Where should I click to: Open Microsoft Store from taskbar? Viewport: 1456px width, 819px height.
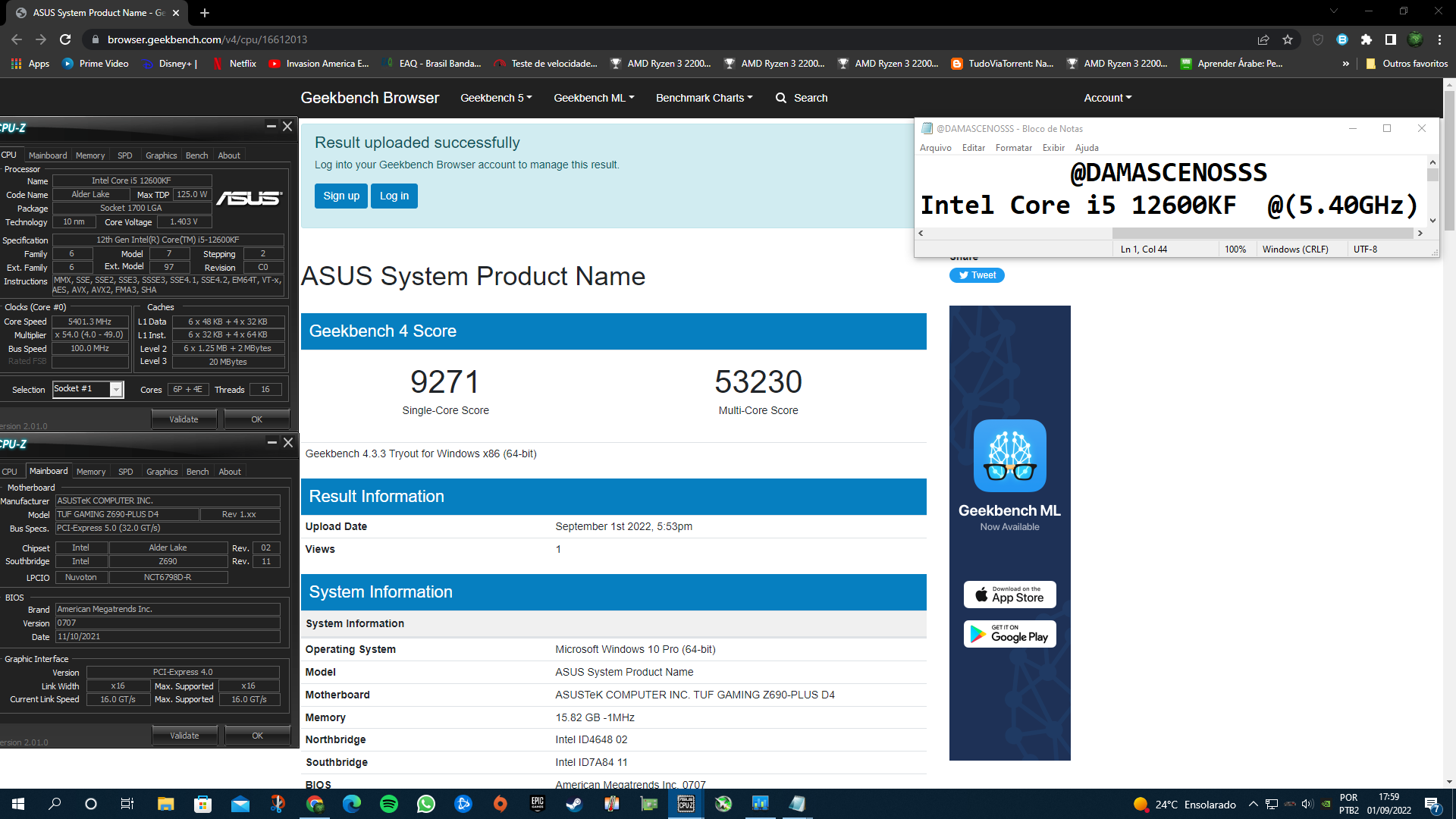[203, 804]
